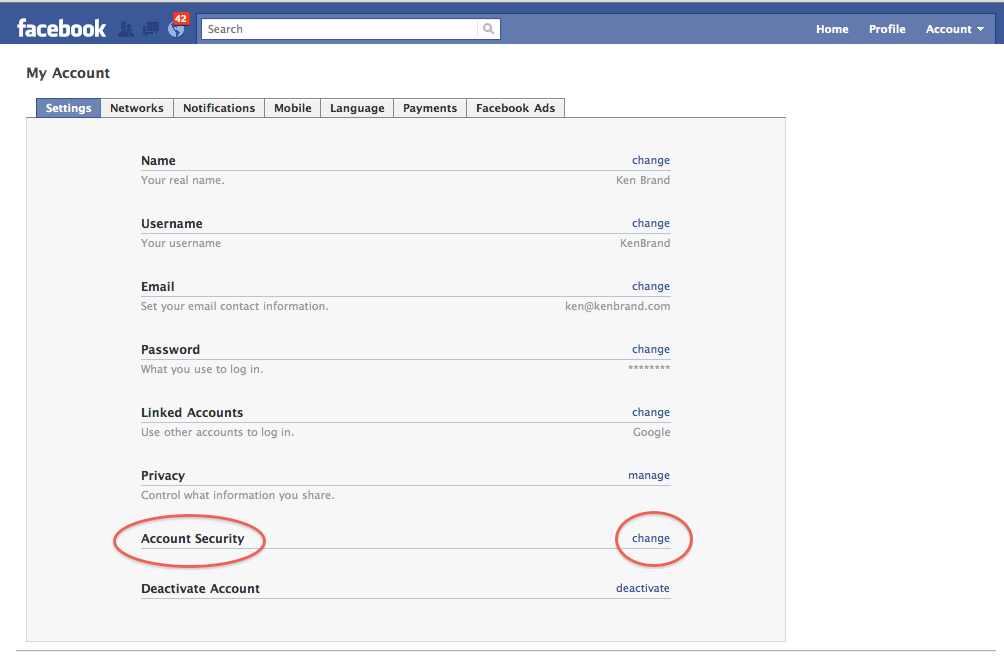Click the Email section heading

pyautogui.click(x=158, y=287)
